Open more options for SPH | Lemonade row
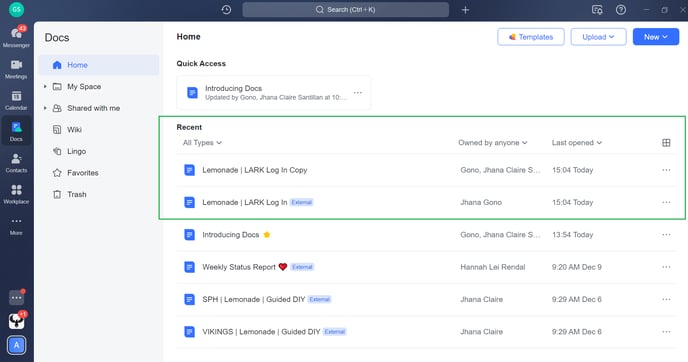The height and width of the screenshot is (362, 688). pyautogui.click(x=666, y=299)
